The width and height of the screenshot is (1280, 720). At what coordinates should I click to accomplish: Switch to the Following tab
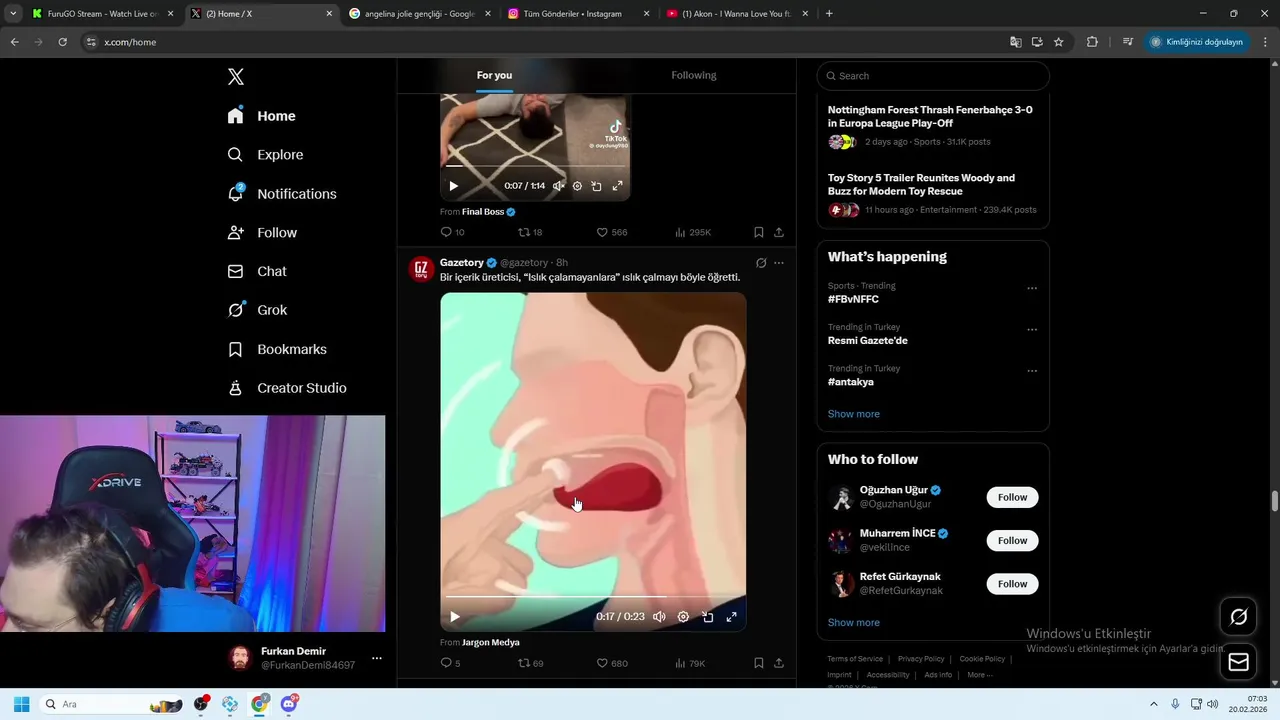(694, 76)
